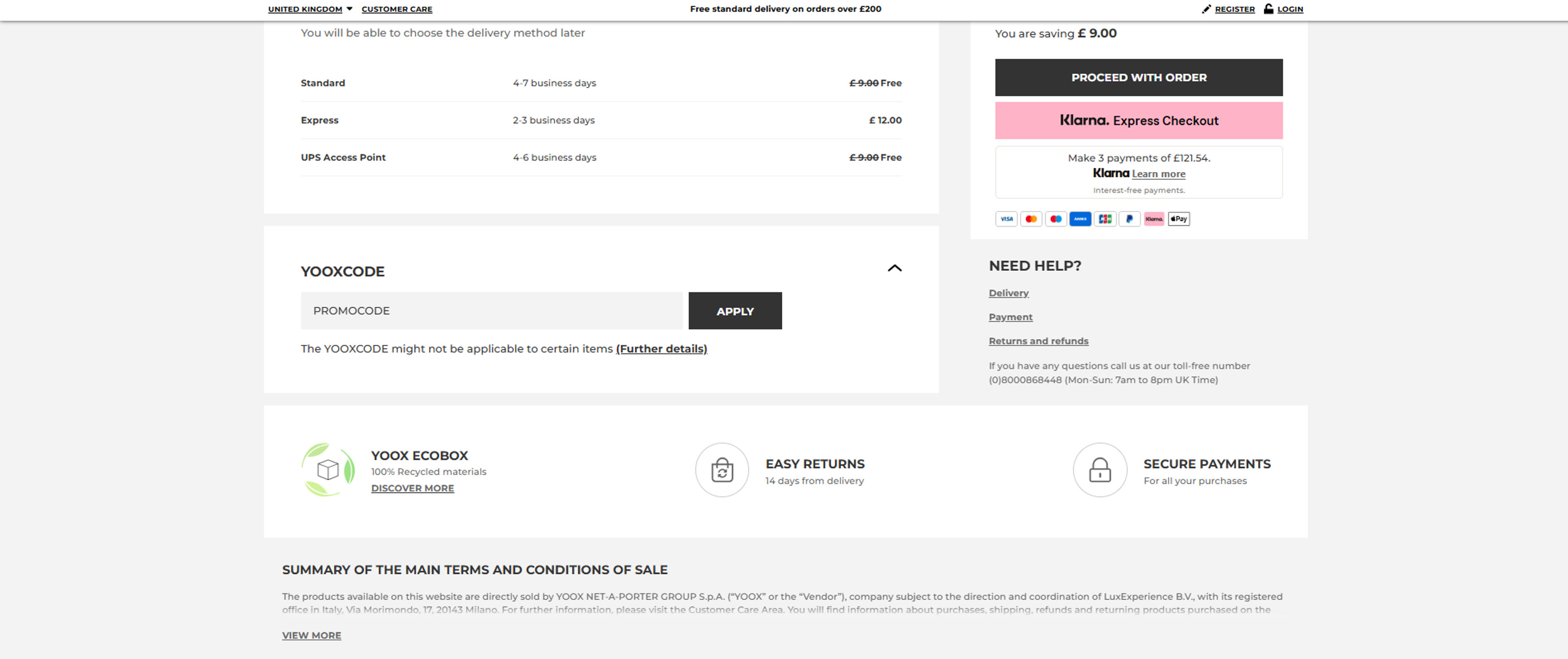The width and height of the screenshot is (1568, 659).
Task: Click the Proceed With Order button
Action: [x=1139, y=77]
